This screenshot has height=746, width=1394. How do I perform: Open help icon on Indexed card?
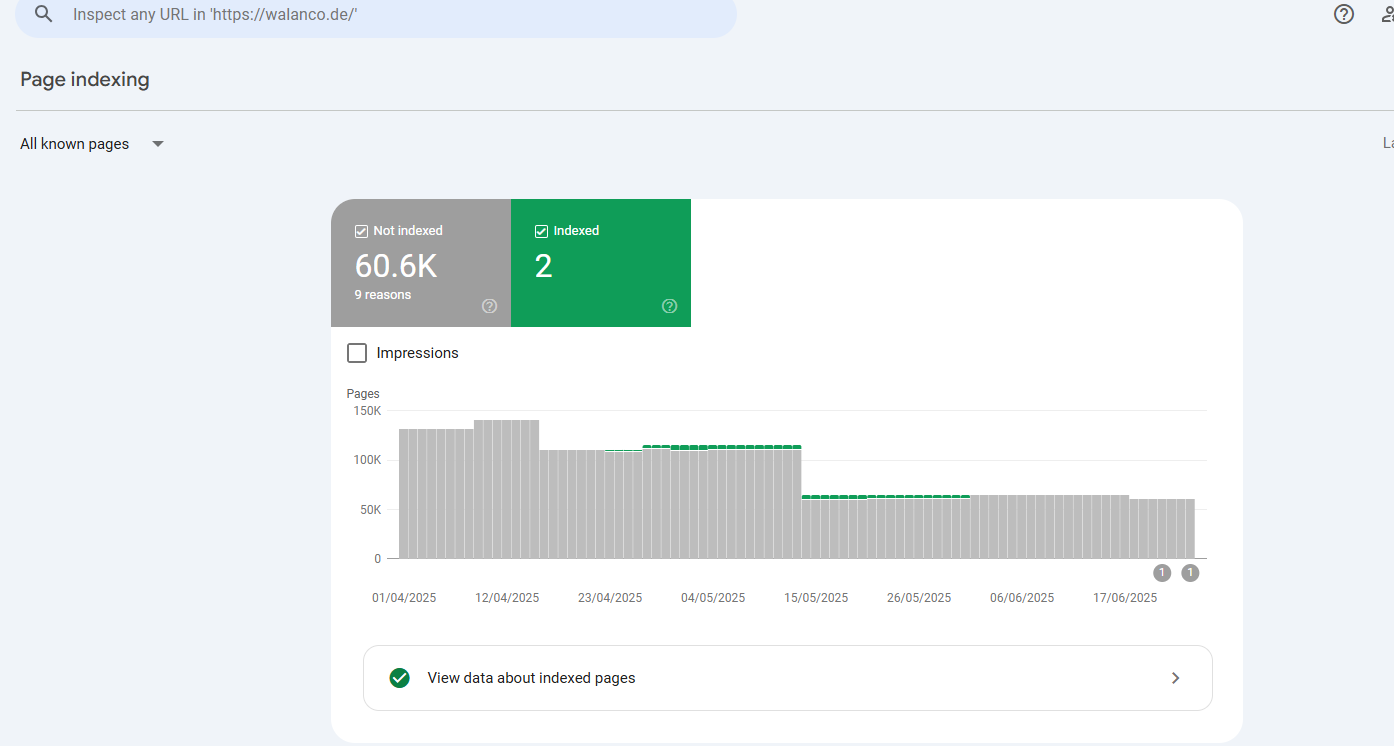pos(670,306)
